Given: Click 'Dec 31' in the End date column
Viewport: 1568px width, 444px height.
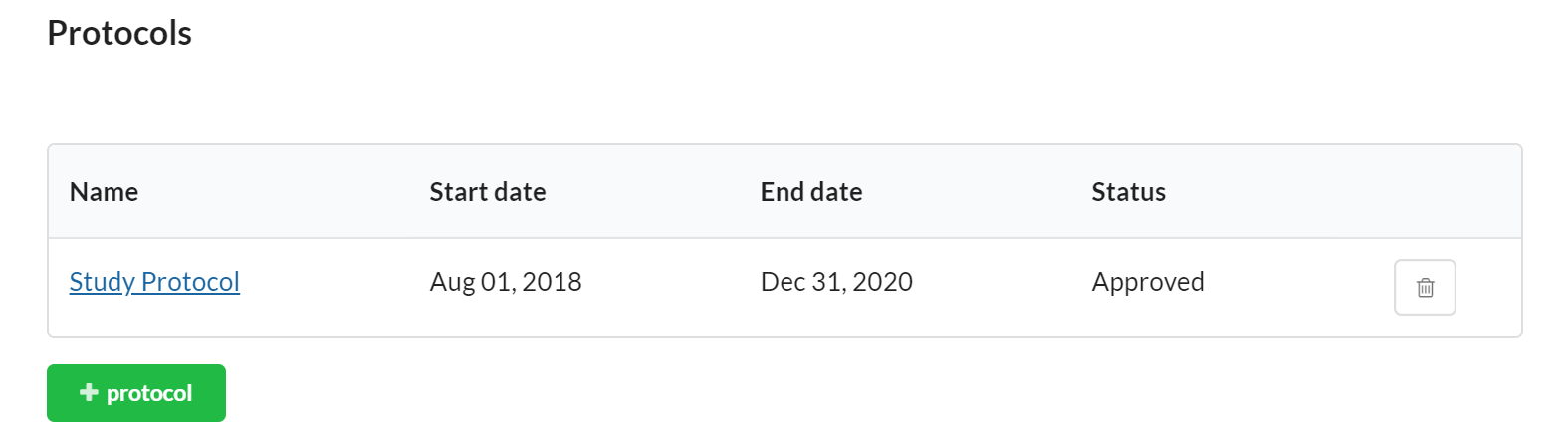Looking at the screenshot, I should pyautogui.click(x=801, y=283).
